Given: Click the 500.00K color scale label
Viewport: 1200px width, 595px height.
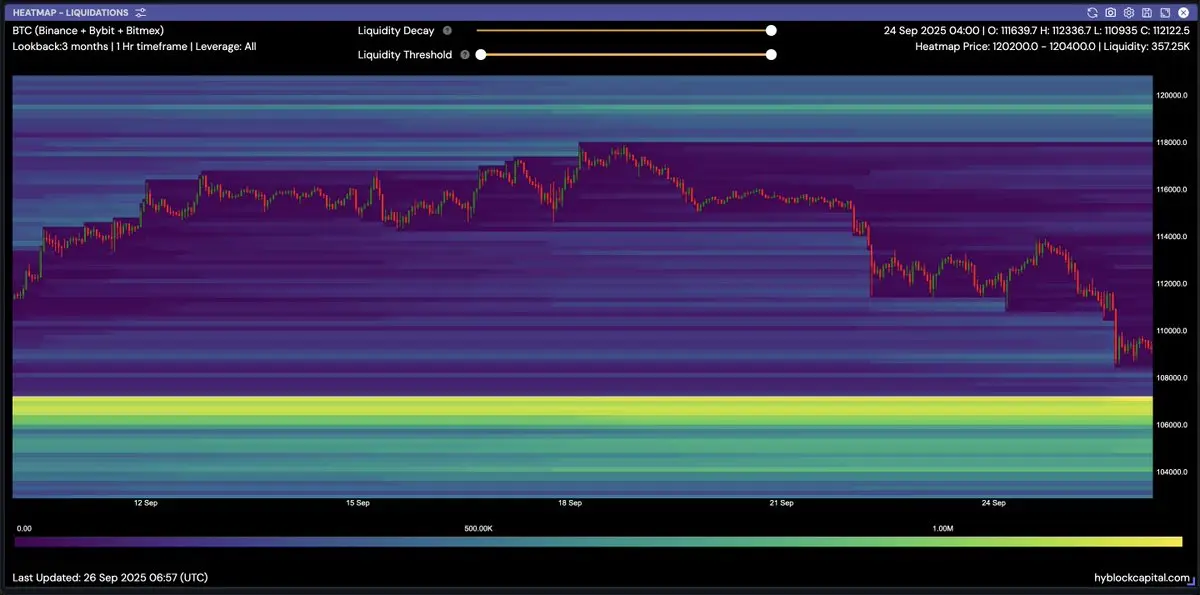Looking at the screenshot, I should (x=479, y=527).
